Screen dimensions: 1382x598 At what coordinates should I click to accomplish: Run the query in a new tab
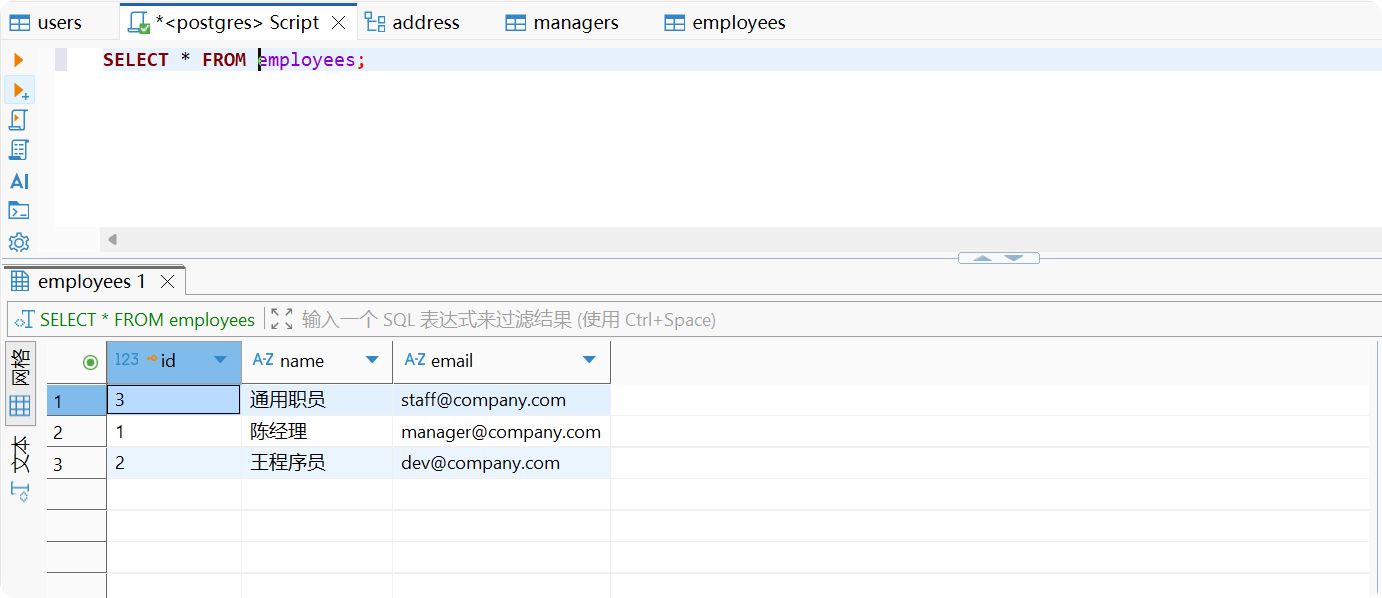(20, 90)
